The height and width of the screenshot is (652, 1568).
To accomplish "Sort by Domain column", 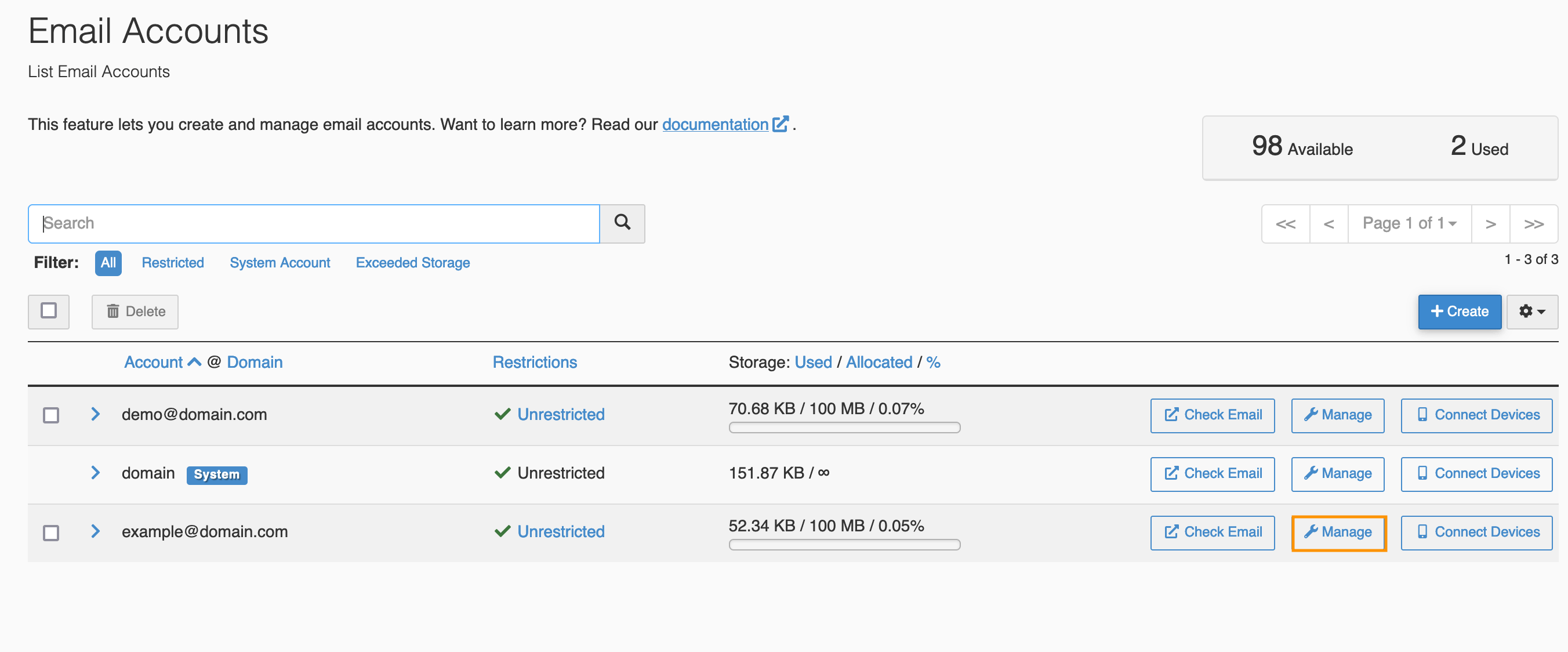I will 255,362.
